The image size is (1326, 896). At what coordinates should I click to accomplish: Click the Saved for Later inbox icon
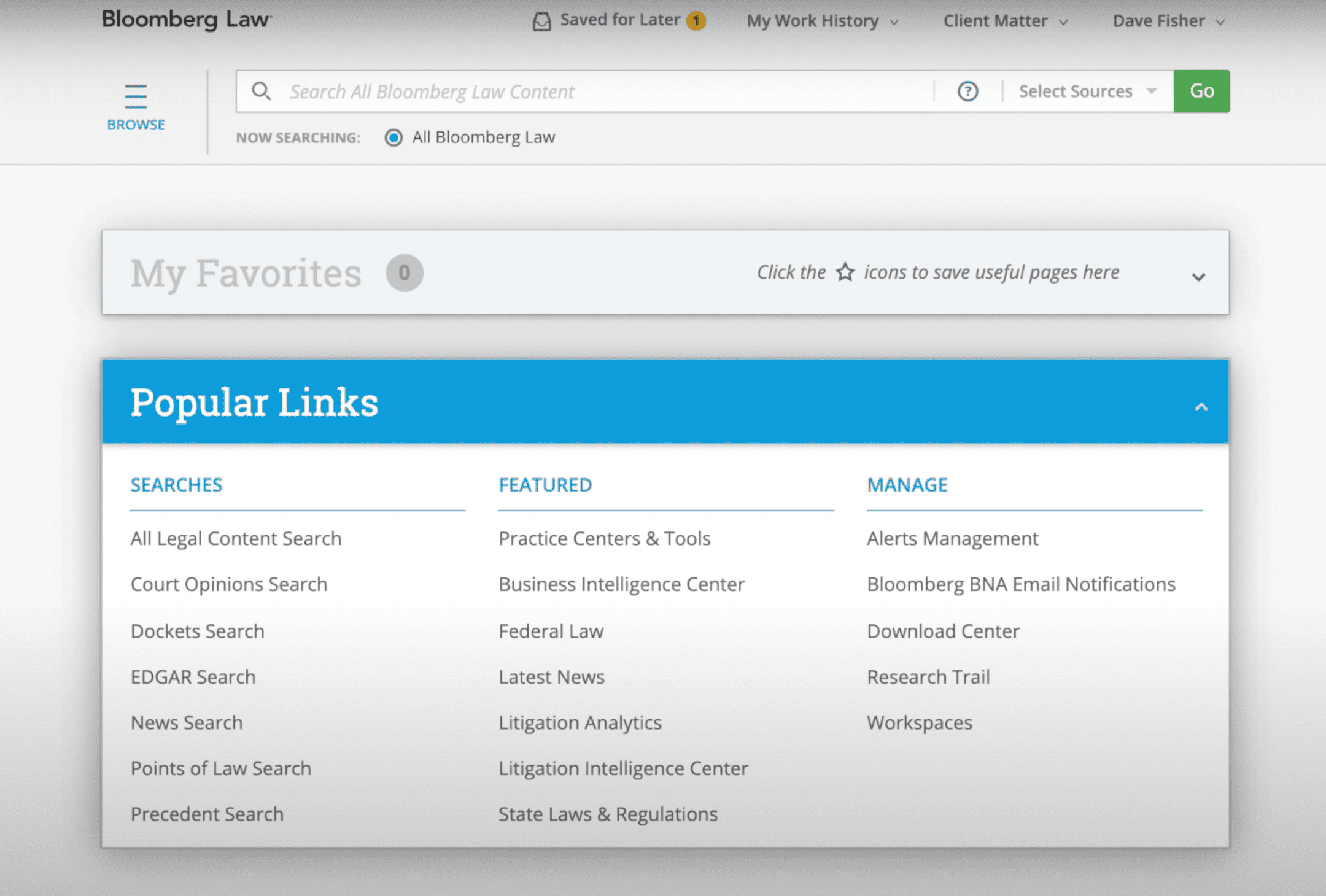pyautogui.click(x=541, y=21)
